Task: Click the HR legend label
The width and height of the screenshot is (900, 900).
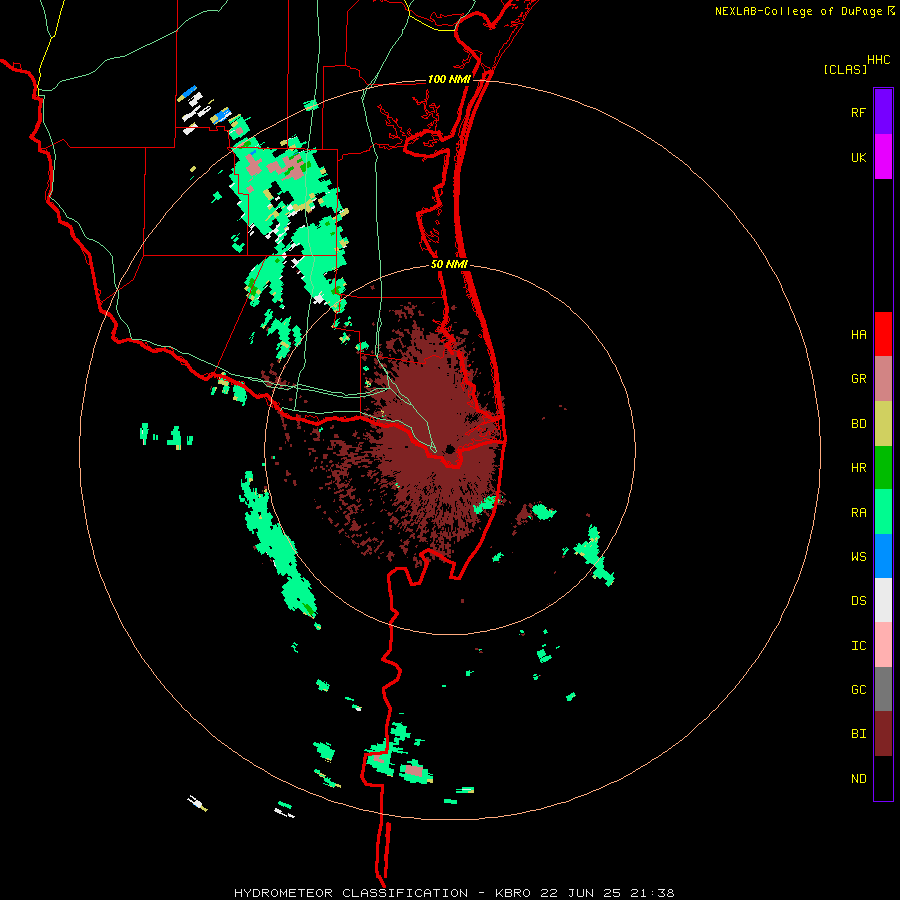Action: coord(858,468)
